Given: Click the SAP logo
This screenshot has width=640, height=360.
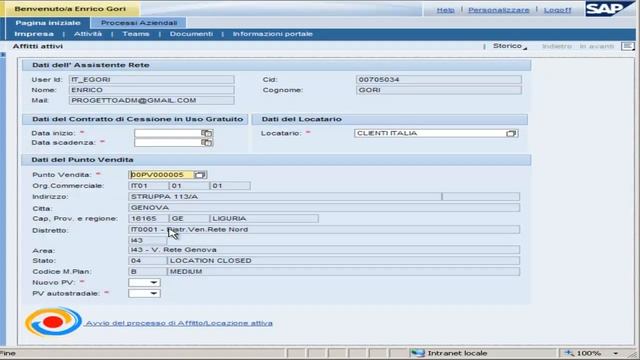Looking at the screenshot, I should [x=610, y=8].
